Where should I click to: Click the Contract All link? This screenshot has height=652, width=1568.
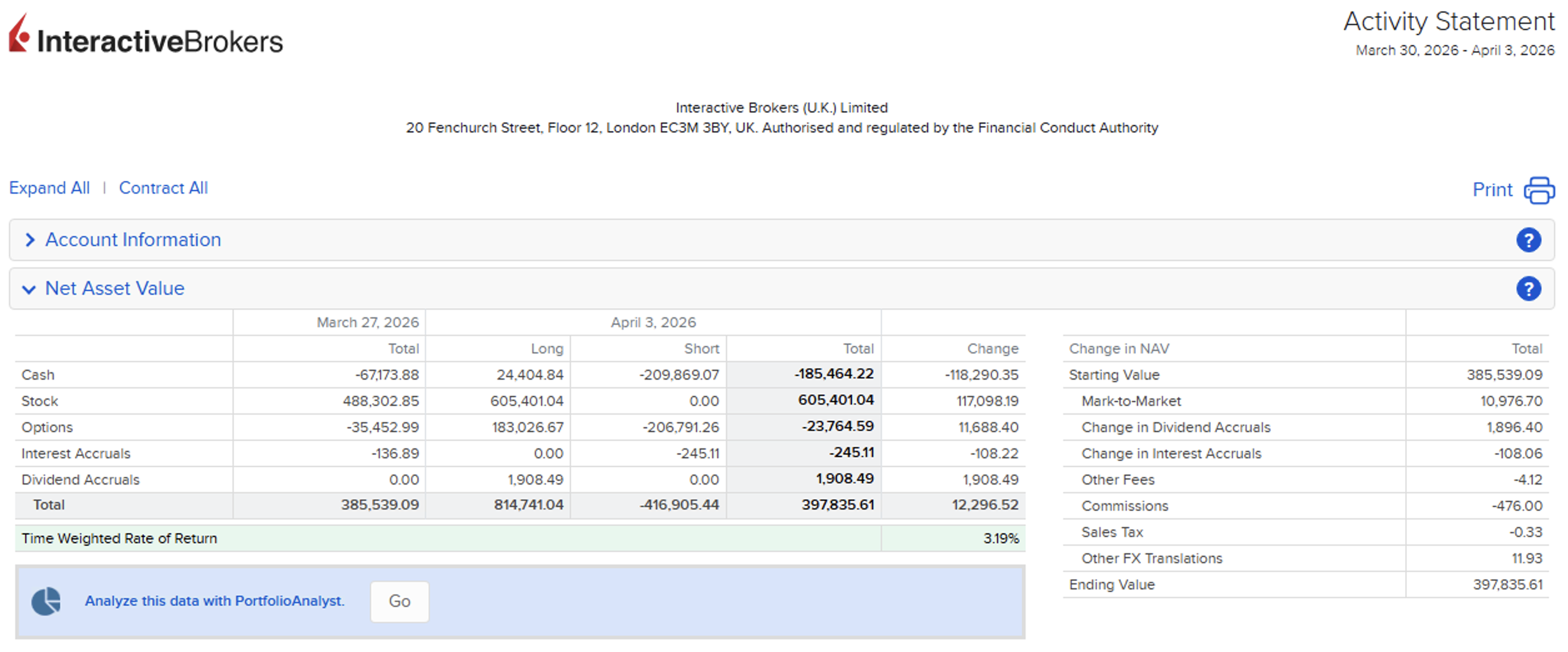(x=163, y=188)
